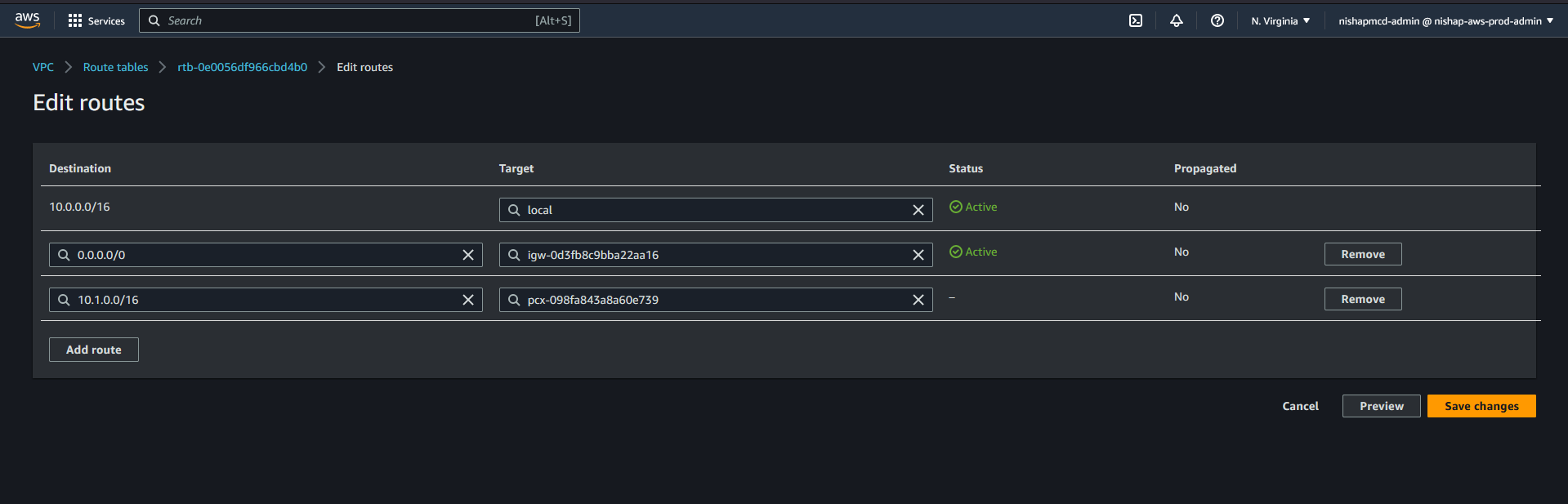Screen dimensions: 1568x504
Task: Clear the 0.0.0.0/0 destination field
Action: click(468, 255)
